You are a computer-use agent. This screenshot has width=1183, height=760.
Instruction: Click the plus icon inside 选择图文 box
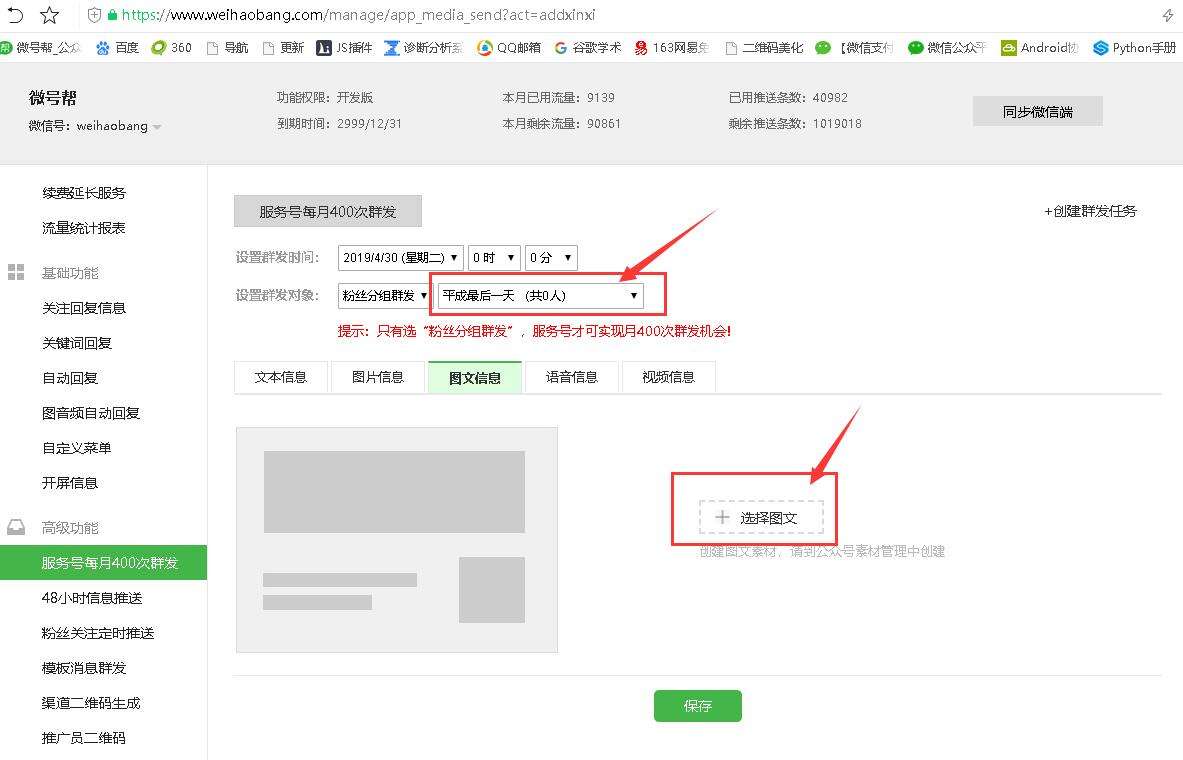[x=722, y=517]
